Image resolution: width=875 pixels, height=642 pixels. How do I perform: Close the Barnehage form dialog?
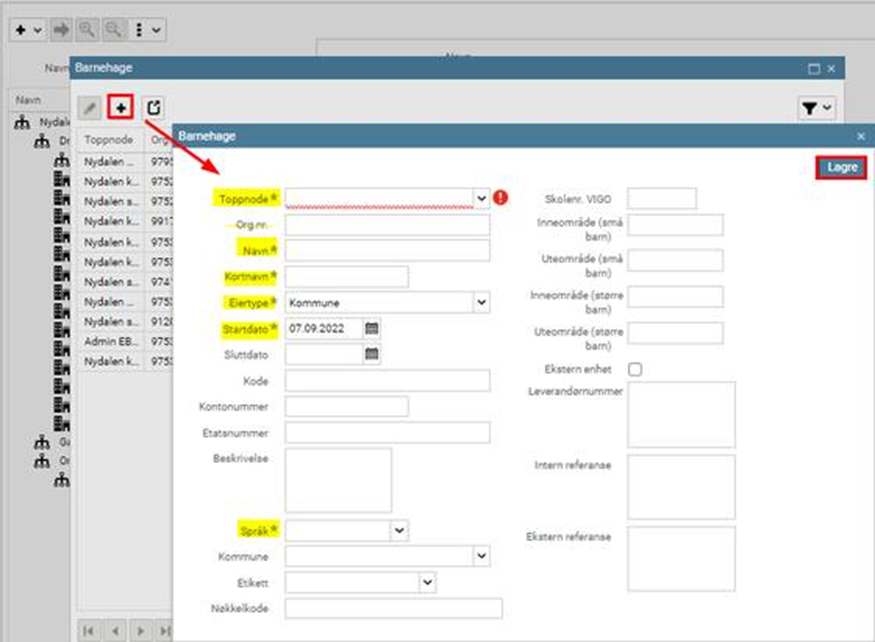(x=860, y=136)
